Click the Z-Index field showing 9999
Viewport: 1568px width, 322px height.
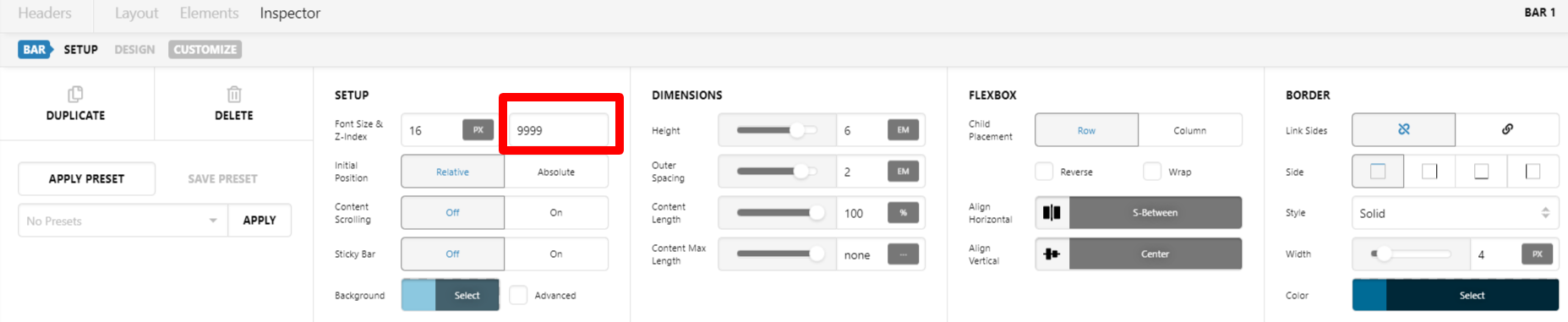pyautogui.click(x=559, y=130)
